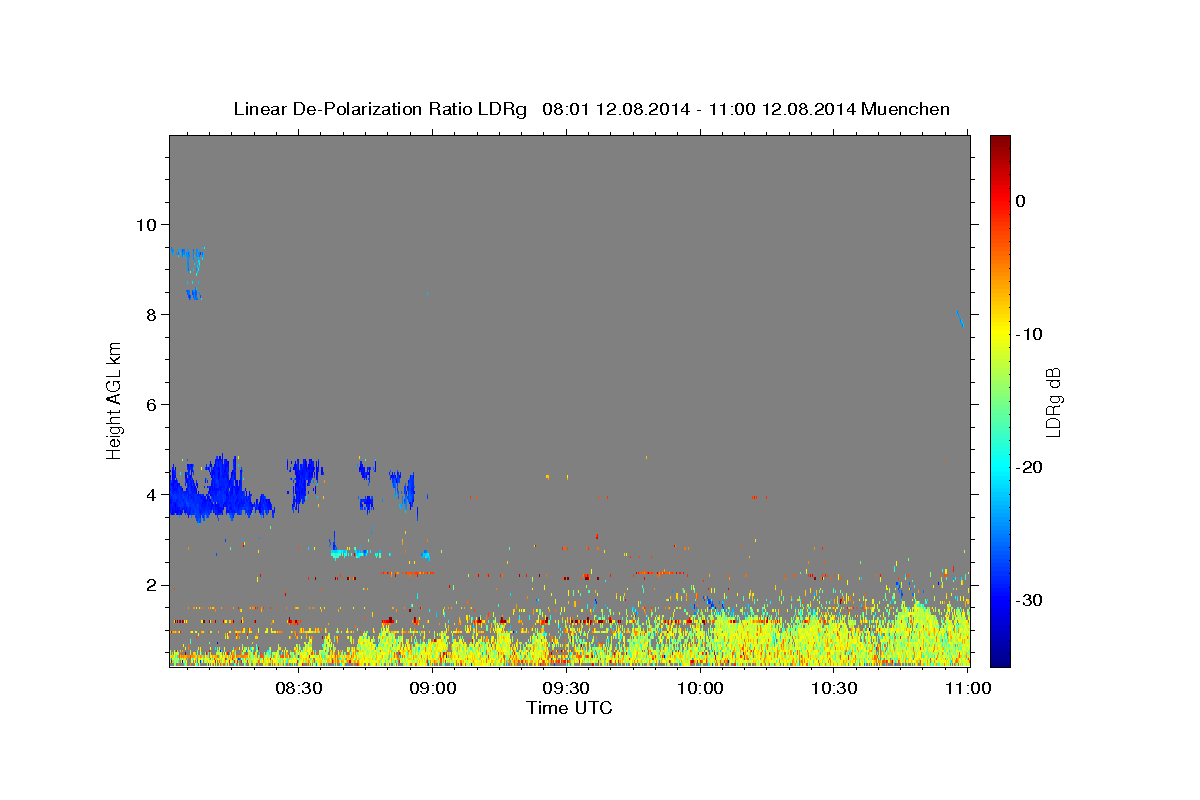Click the 09:30 time tick label

click(566, 688)
